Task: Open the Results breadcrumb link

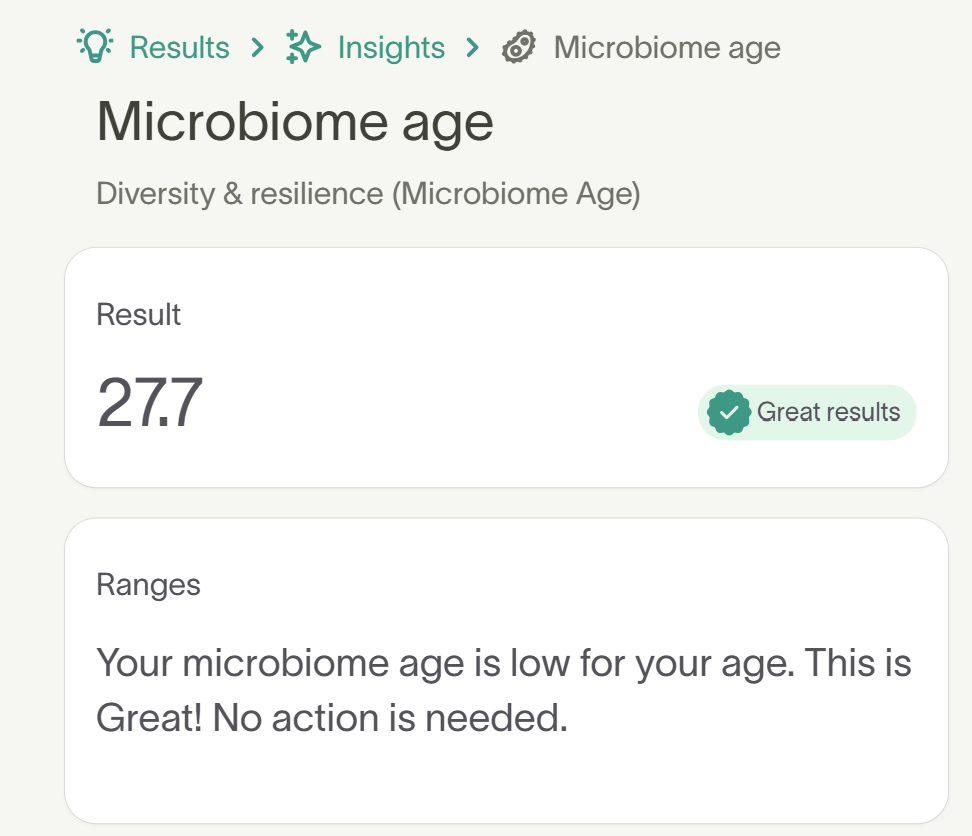Action: (179, 47)
